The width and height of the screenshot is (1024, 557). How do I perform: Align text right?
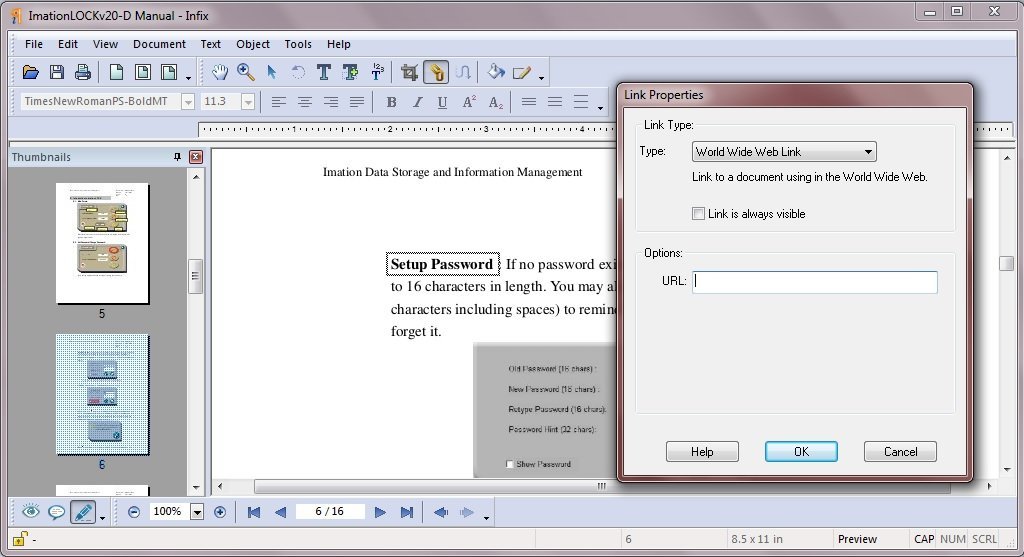331,102
